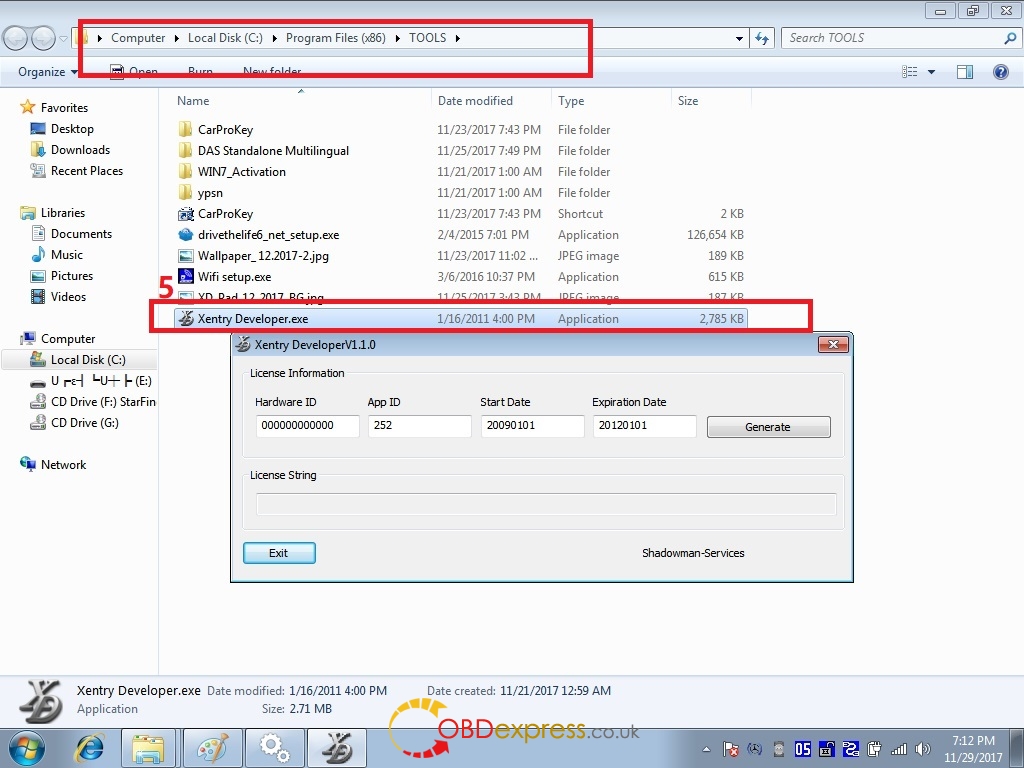Click the Windows Start button
1024x768 pixels.
(27, 747)
